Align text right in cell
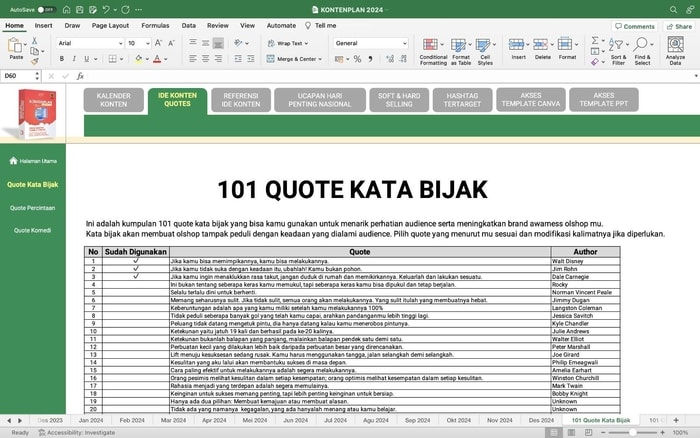This screenshot has height=438, width=700. click(x=218, y=58)
